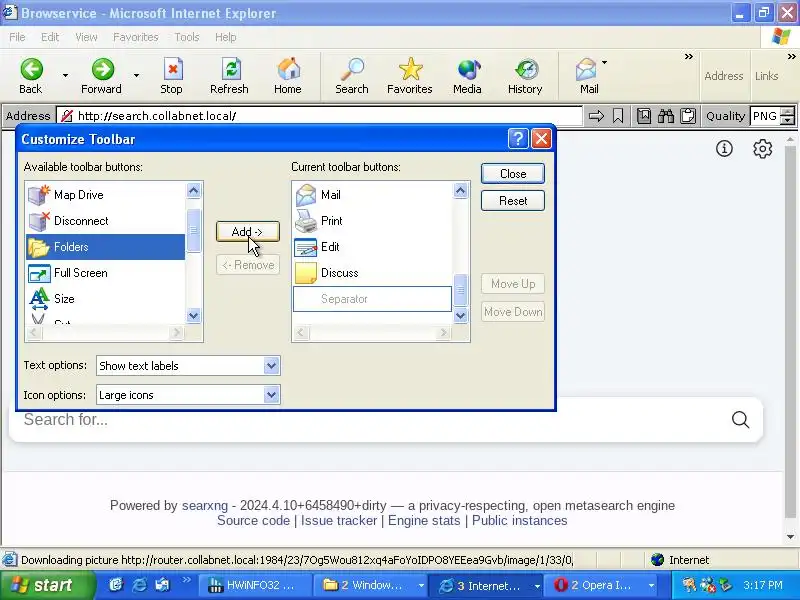Open the View menu
800x600 pixels.
coord(86,37)
